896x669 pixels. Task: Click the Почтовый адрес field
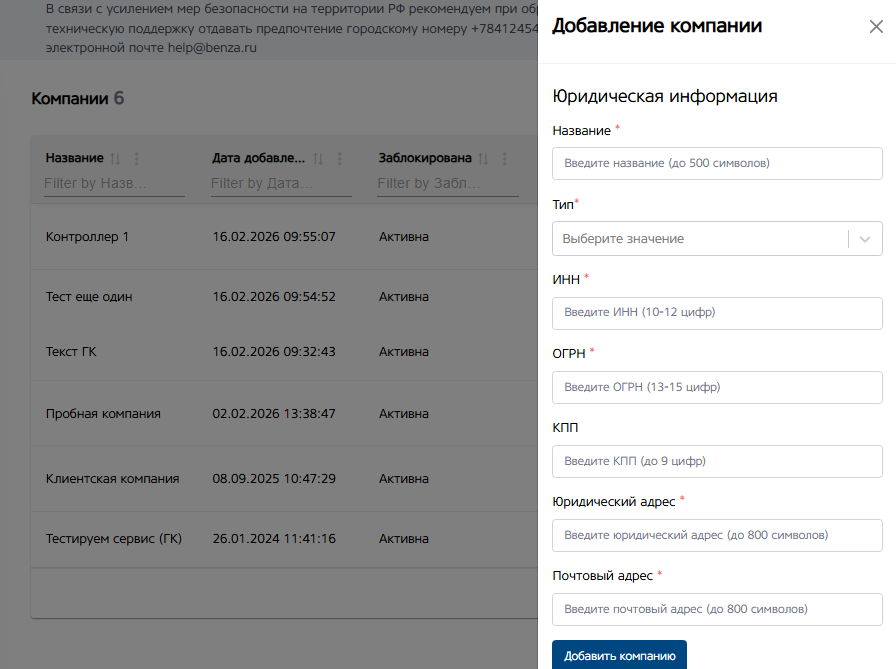tap(717, 609)
